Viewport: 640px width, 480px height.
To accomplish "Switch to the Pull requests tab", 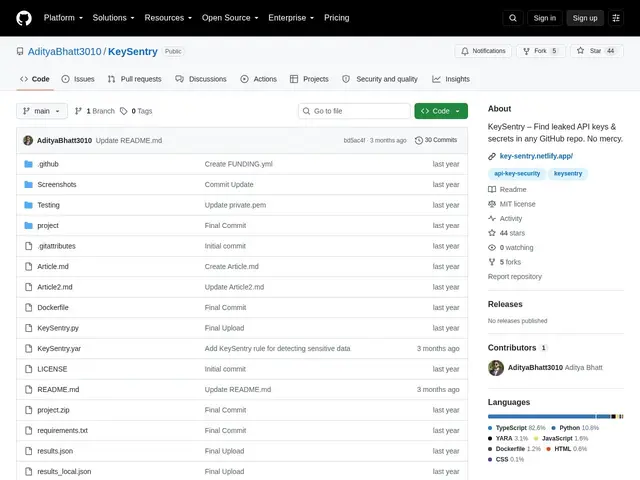I will (135, 79).
